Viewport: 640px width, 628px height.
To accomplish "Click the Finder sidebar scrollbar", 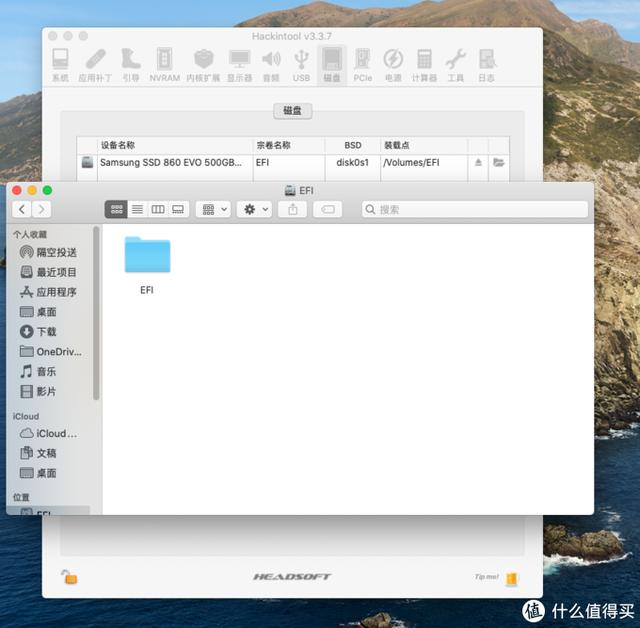I will point(96,313).
